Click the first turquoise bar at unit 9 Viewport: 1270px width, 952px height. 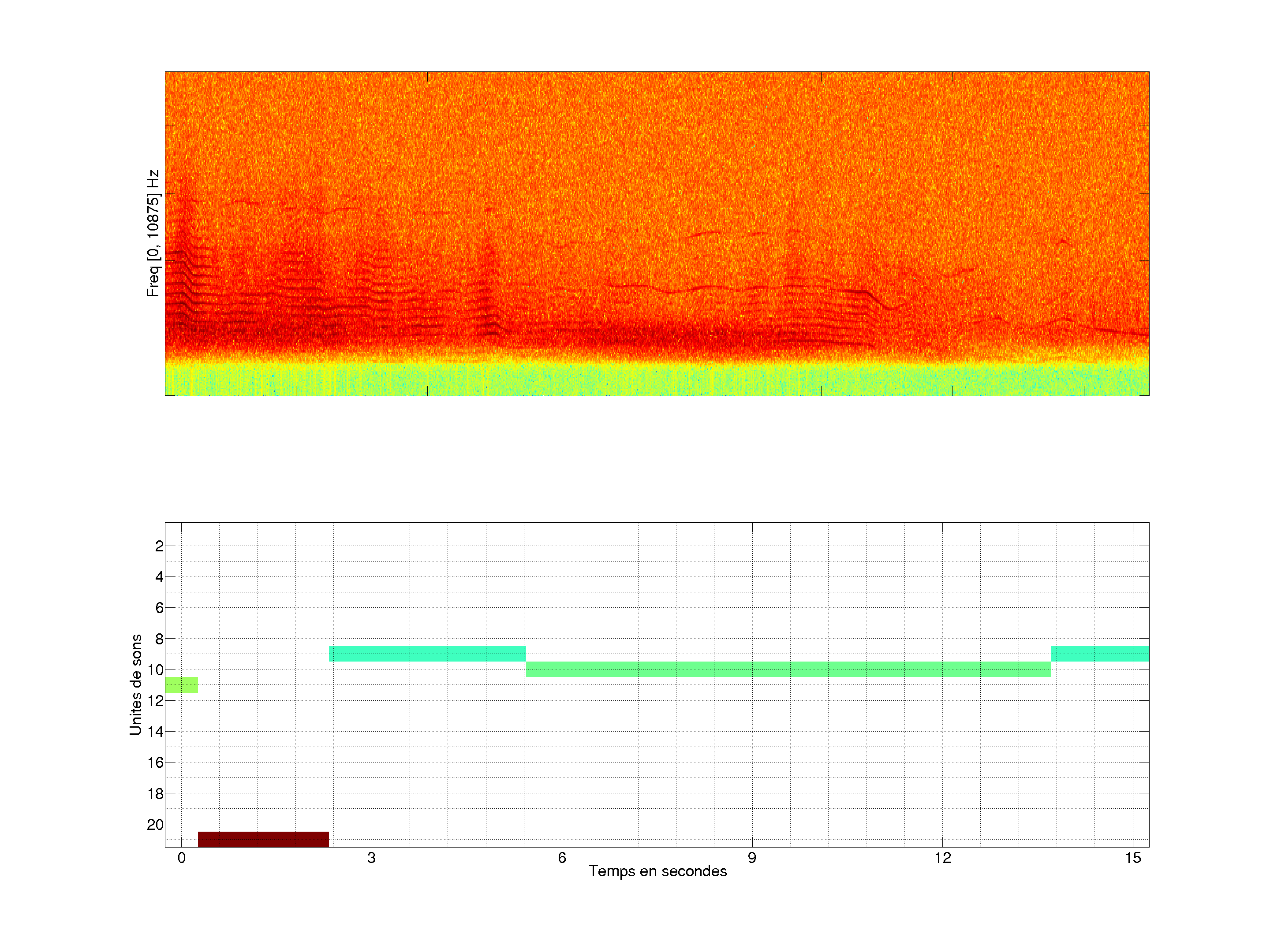pyautogui.click(x=427, y=654)
